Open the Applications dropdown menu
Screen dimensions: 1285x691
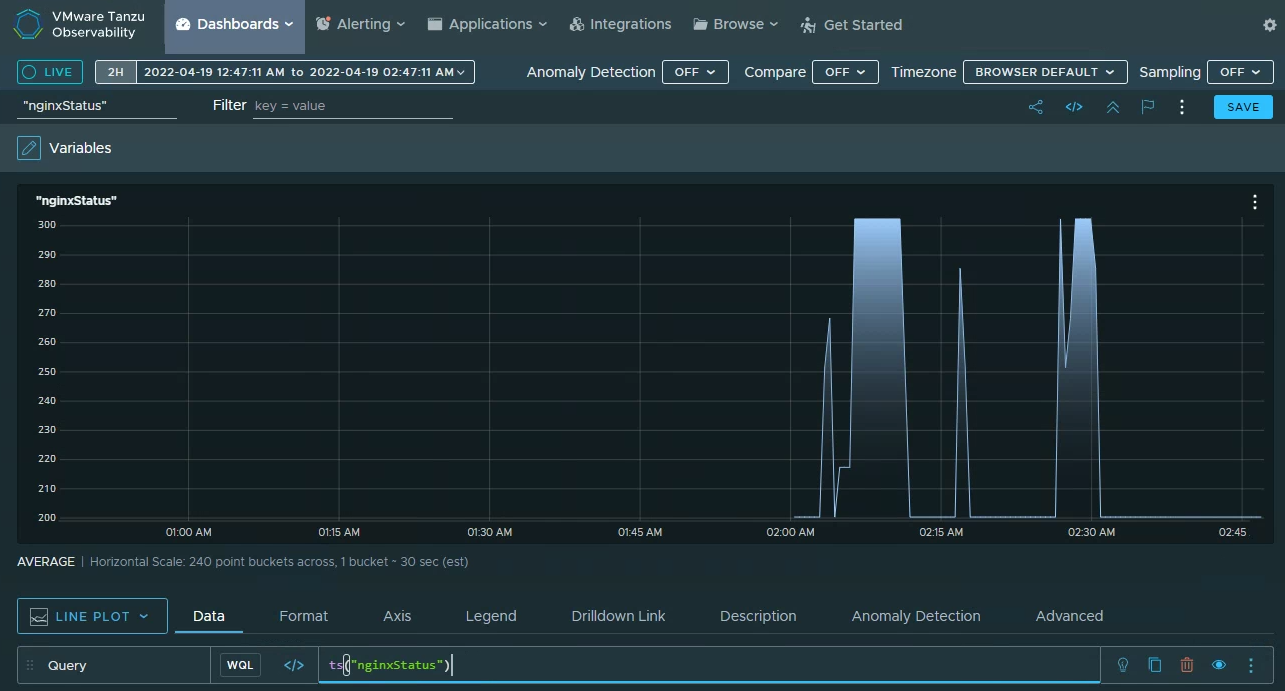coord(488,24)
